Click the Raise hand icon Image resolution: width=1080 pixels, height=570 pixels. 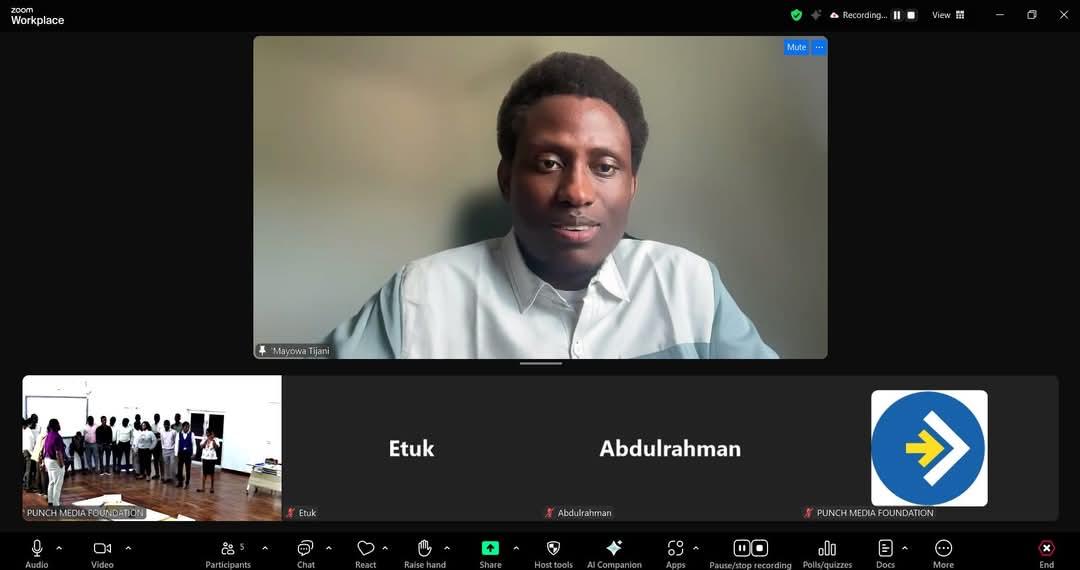pyautogui.click(x=424, y=548)
